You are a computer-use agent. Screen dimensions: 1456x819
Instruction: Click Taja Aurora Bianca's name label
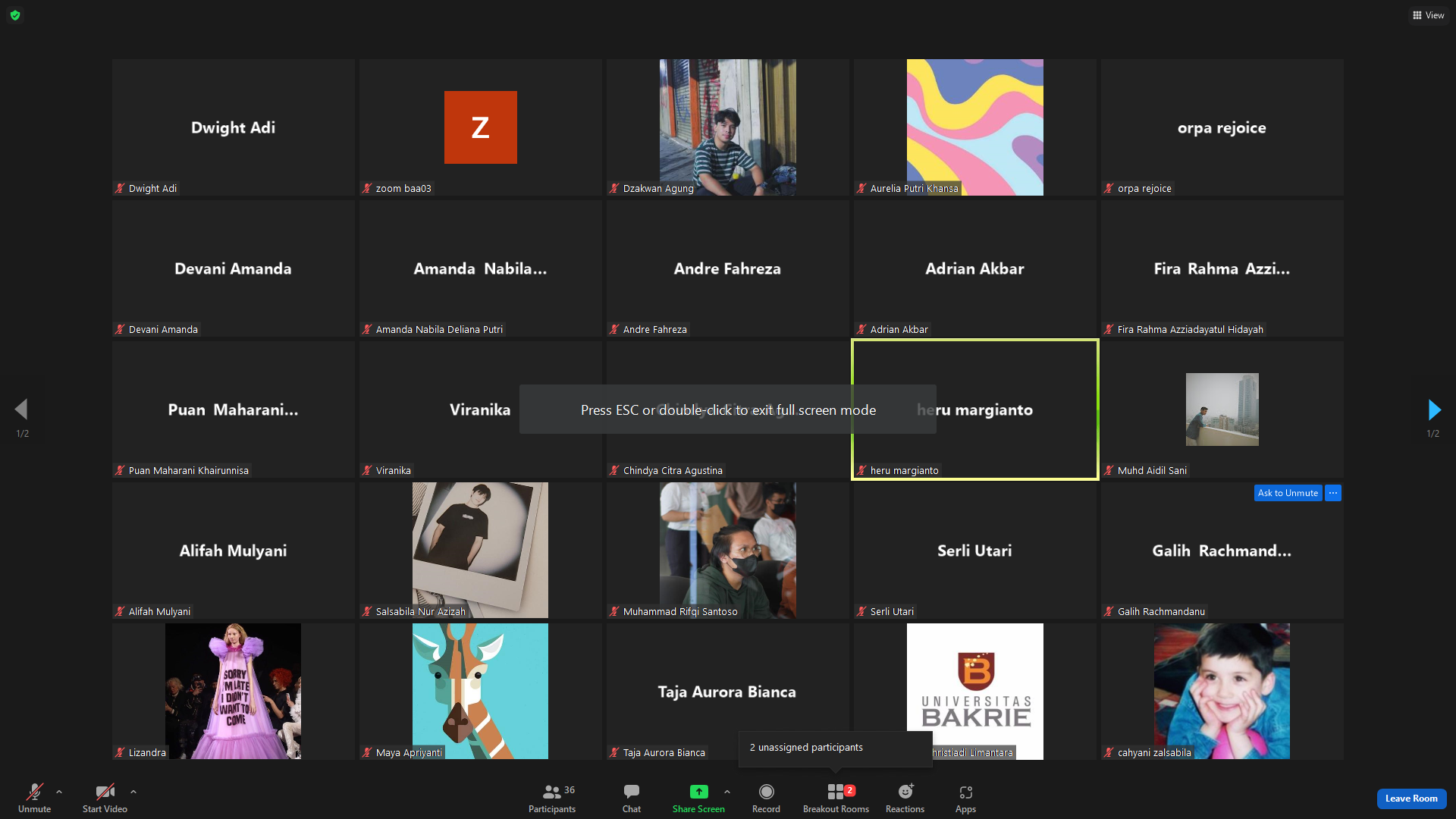pos(664,753)
